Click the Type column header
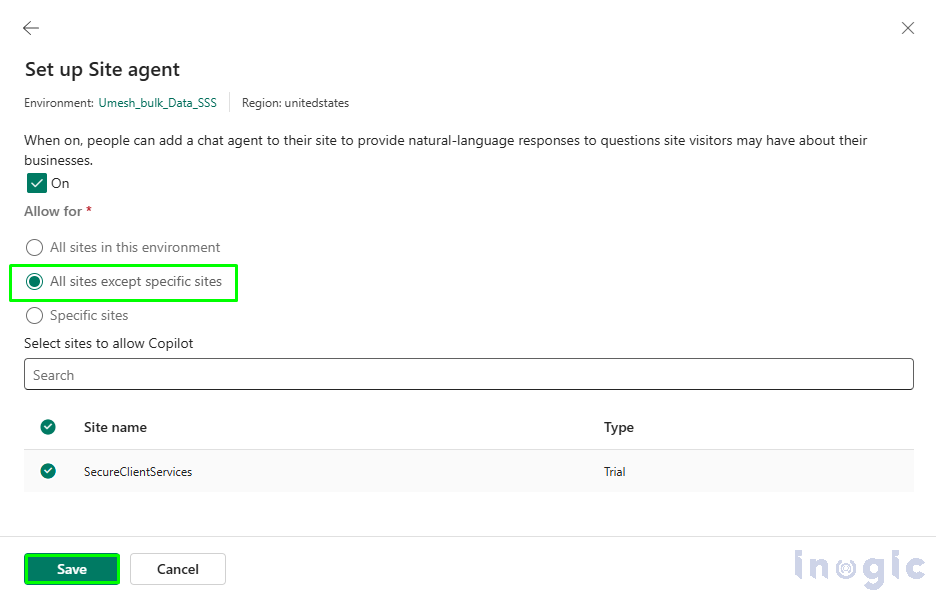This screenshot has width=936, height=601. 618,427
